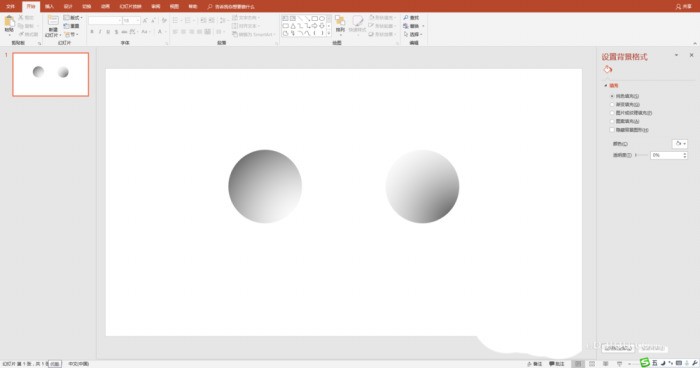The width and height of the screenshot is (700, 368).
Task: Open the Insert ribbon tab
Action: coord(49,6)
